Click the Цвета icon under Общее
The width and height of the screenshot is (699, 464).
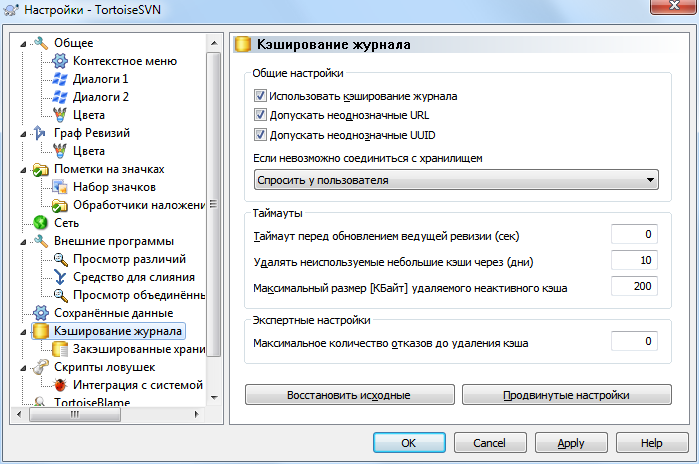pos(60,115)
